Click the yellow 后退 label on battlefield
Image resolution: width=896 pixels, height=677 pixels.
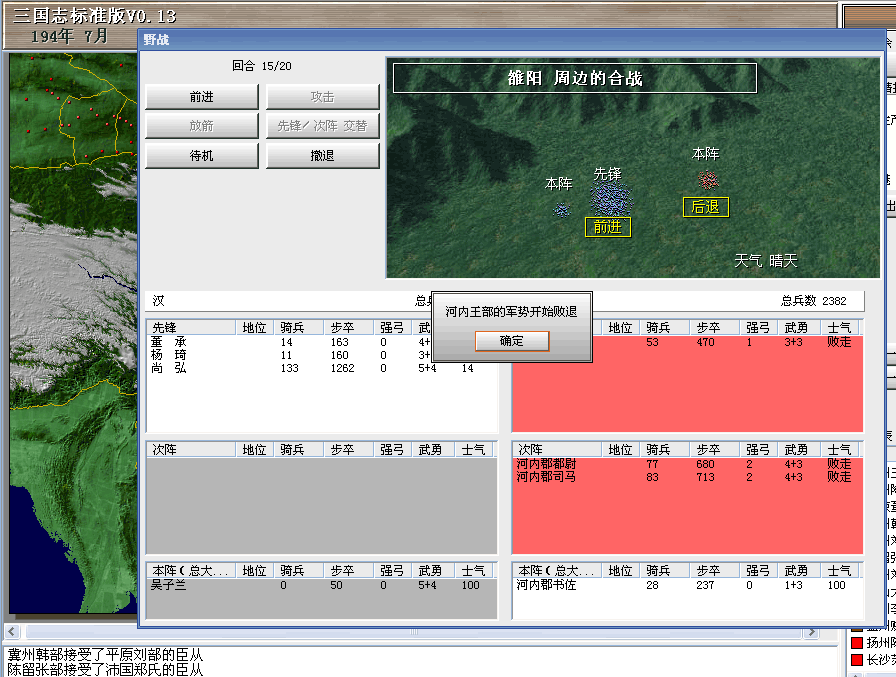click(705, 207)
